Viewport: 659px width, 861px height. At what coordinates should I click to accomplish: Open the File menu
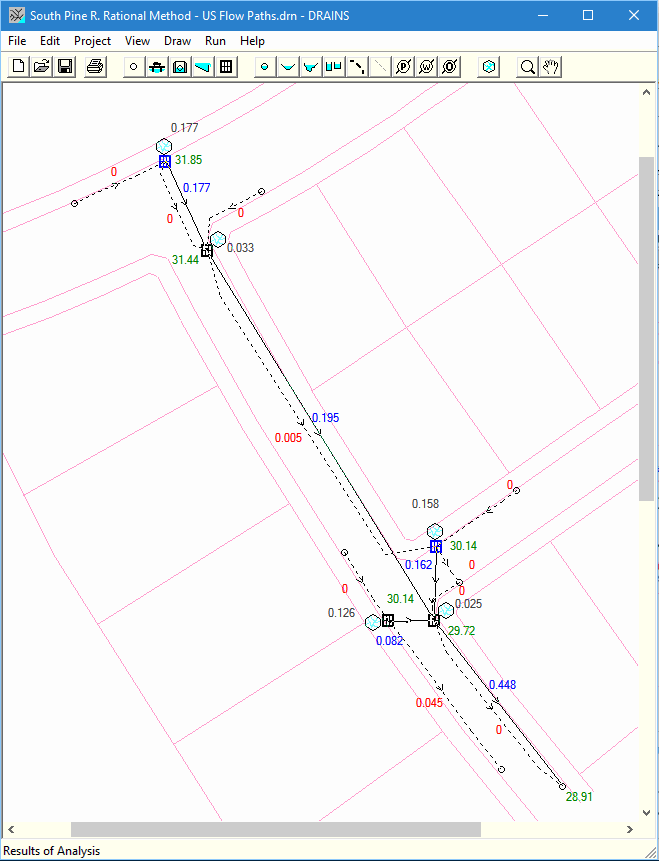pyautogui.click(x=17, y=41)
